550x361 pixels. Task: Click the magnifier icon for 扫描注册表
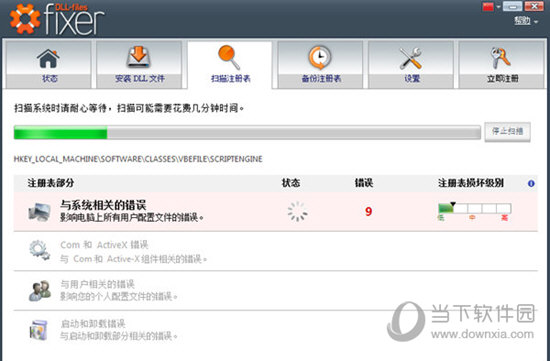coord(229,57)
